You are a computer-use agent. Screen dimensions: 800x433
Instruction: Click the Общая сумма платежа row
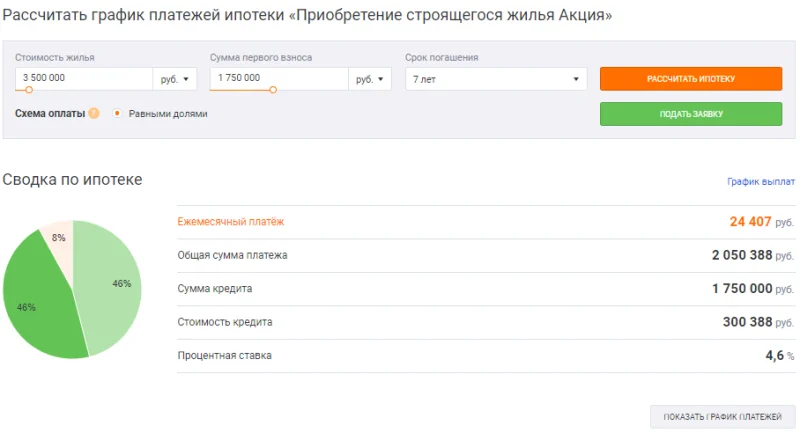pos(485,255)
